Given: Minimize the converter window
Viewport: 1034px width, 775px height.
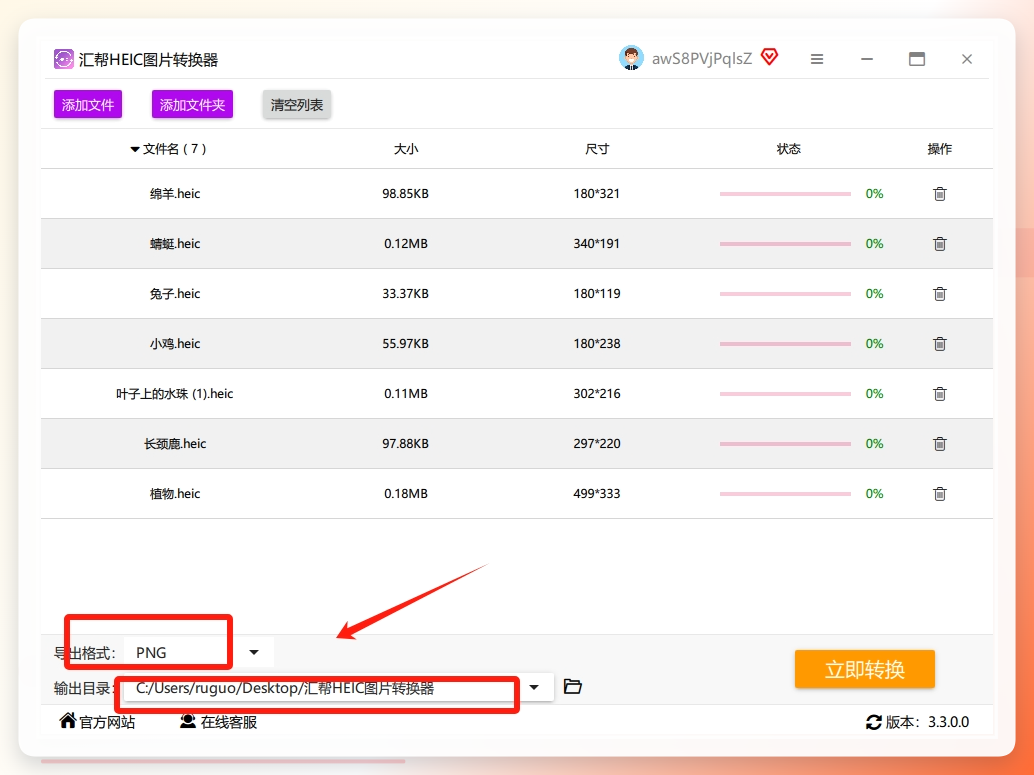Looking at the screenshot, I should point(867,59).
